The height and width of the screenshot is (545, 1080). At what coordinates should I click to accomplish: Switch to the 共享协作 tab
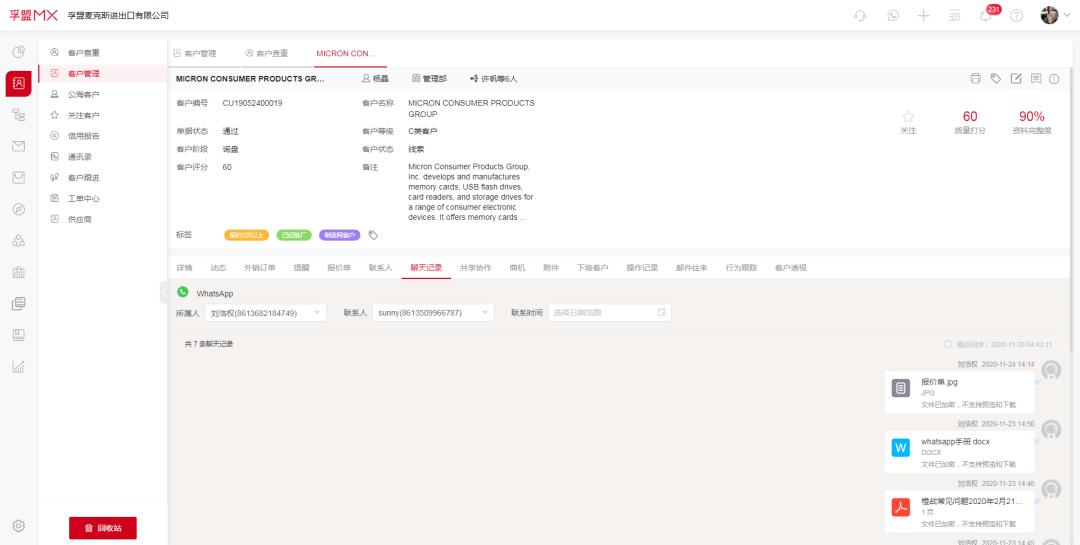476,268
